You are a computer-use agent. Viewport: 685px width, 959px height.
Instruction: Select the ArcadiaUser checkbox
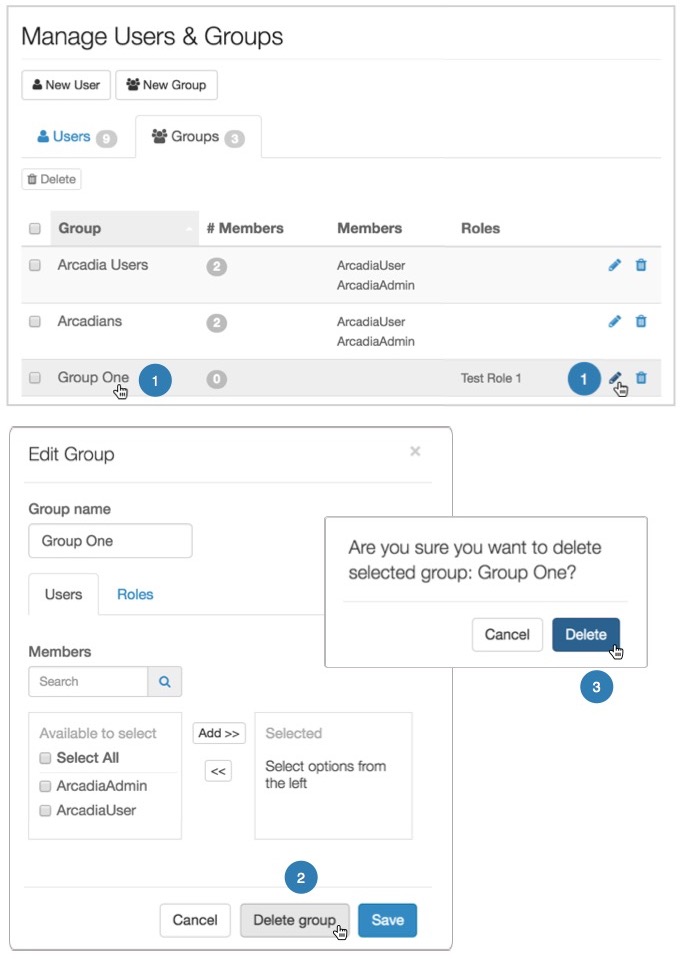pyautogui.click(x=45, y=811)
